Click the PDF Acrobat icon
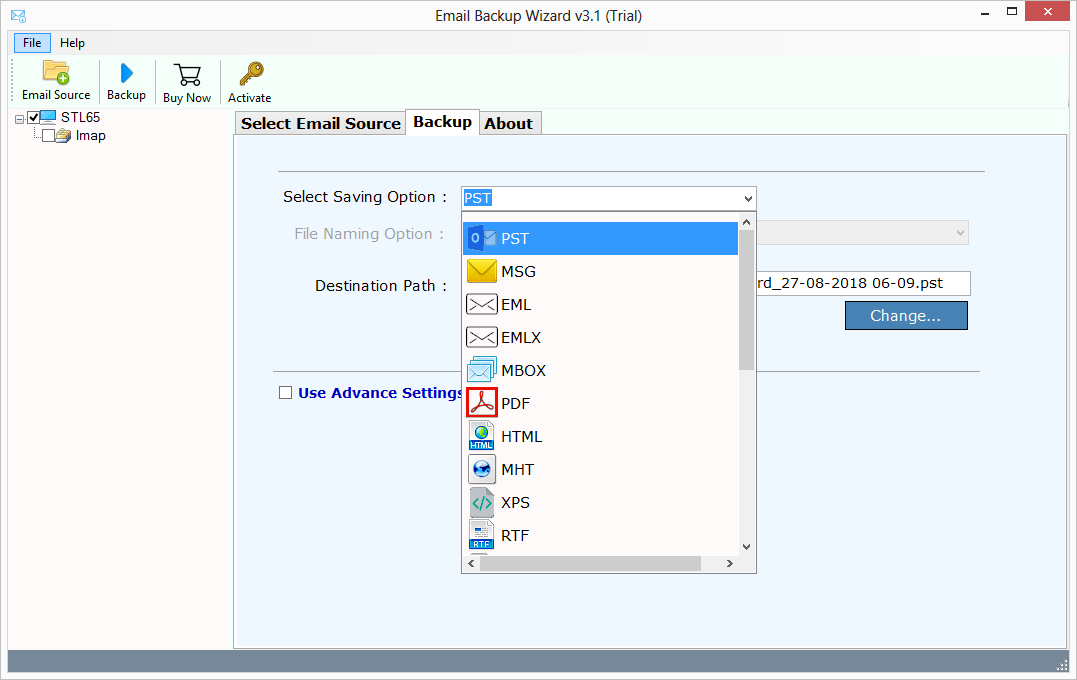This screenshot has height=680, width=1077. click(481, 403)
